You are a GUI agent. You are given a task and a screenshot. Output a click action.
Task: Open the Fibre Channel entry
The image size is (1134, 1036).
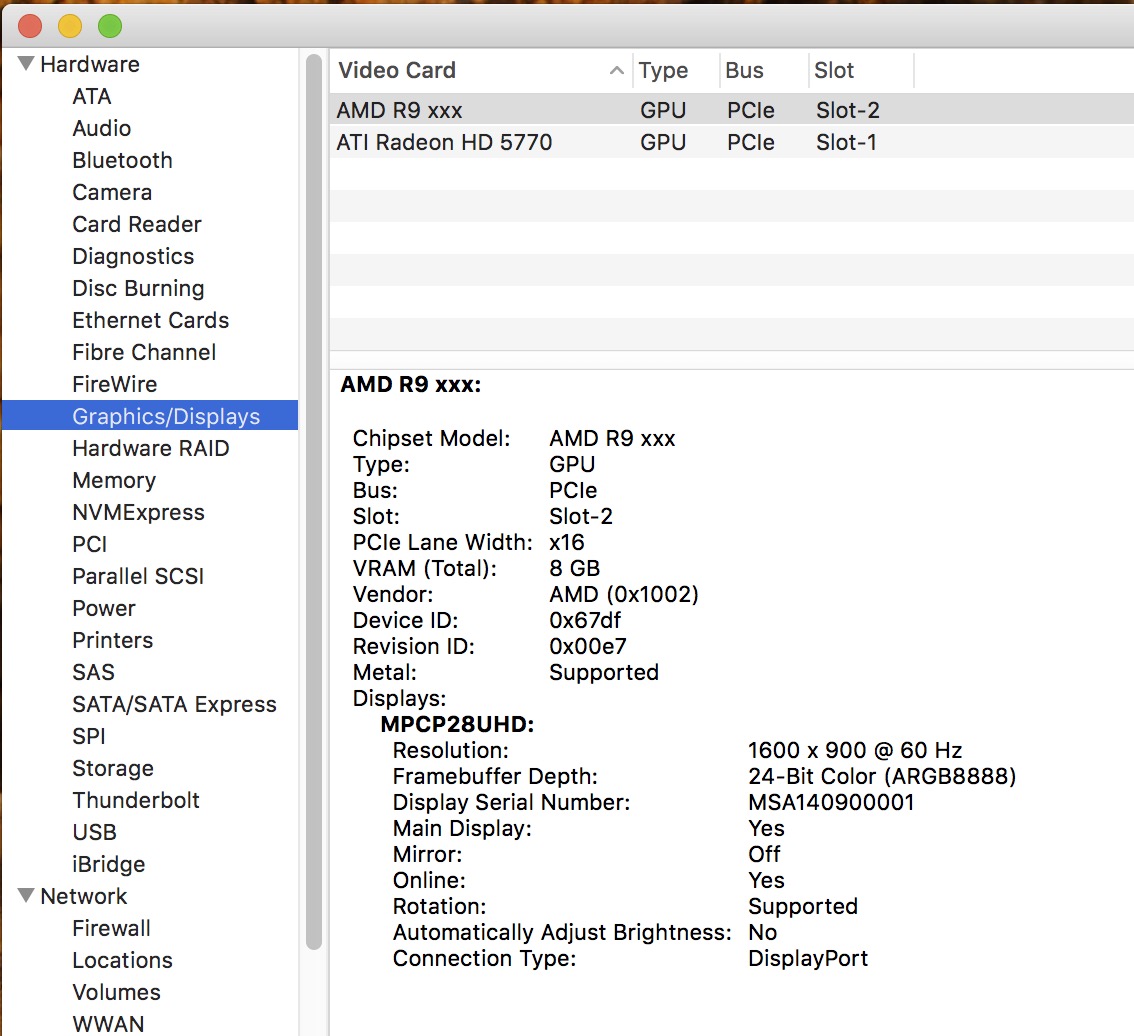click(144, 352)
